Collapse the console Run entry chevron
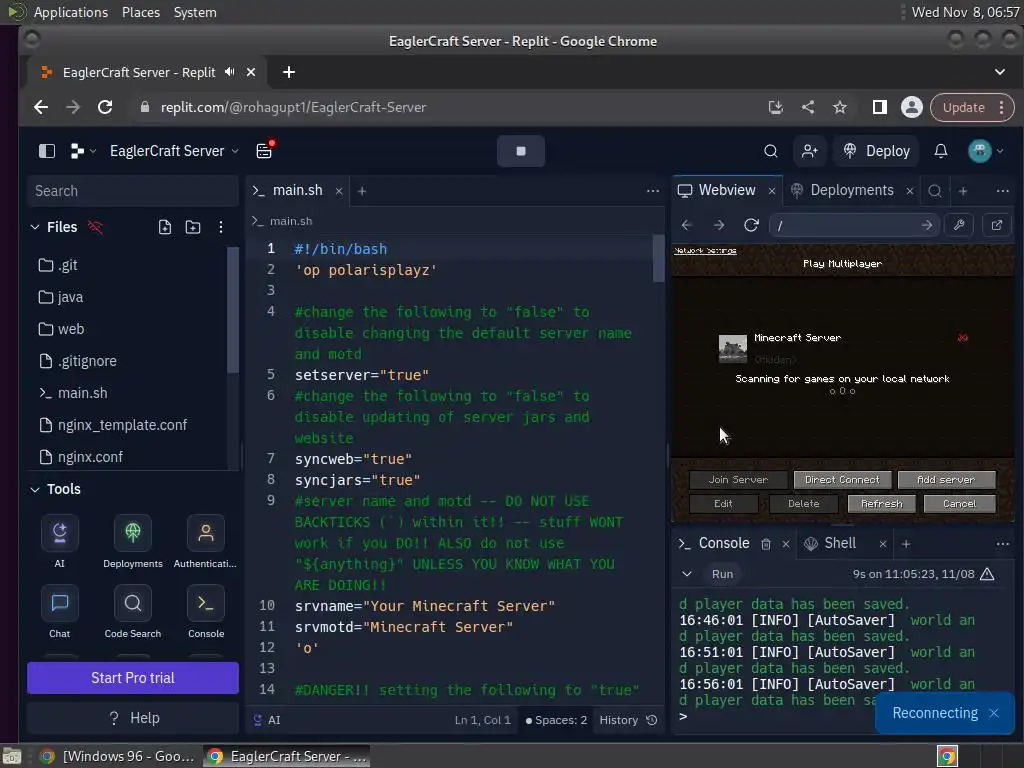This screenshot has width=1024, height=768. coord(686,574)
